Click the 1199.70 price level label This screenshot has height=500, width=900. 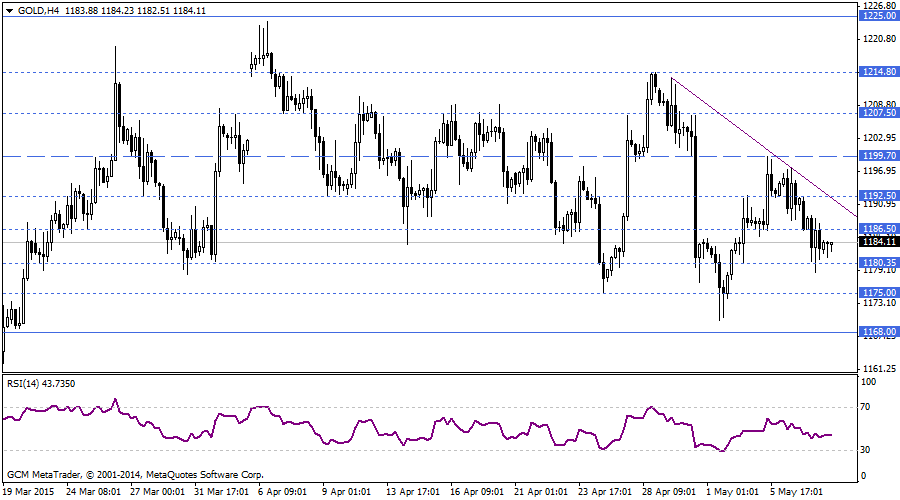pyautogui.click(x=879, y=156)
